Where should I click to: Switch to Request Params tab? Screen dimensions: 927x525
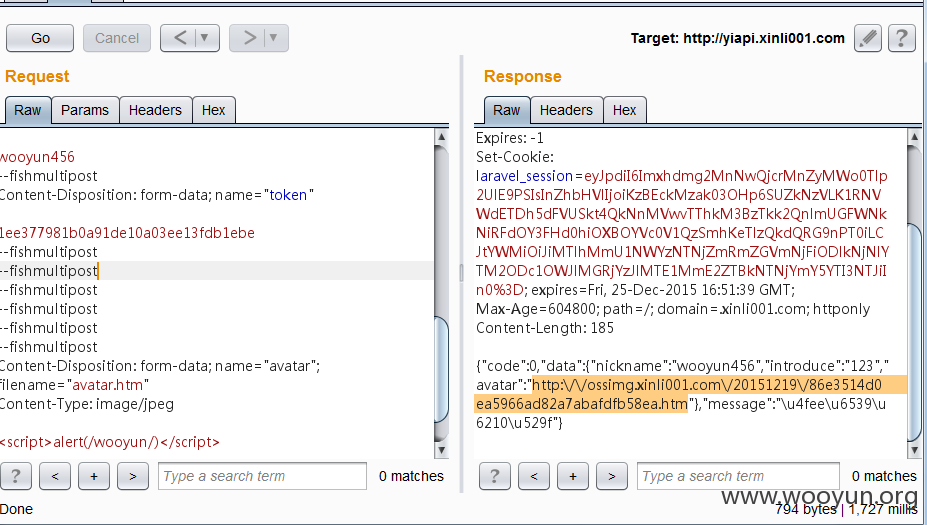tap(85, 110)
